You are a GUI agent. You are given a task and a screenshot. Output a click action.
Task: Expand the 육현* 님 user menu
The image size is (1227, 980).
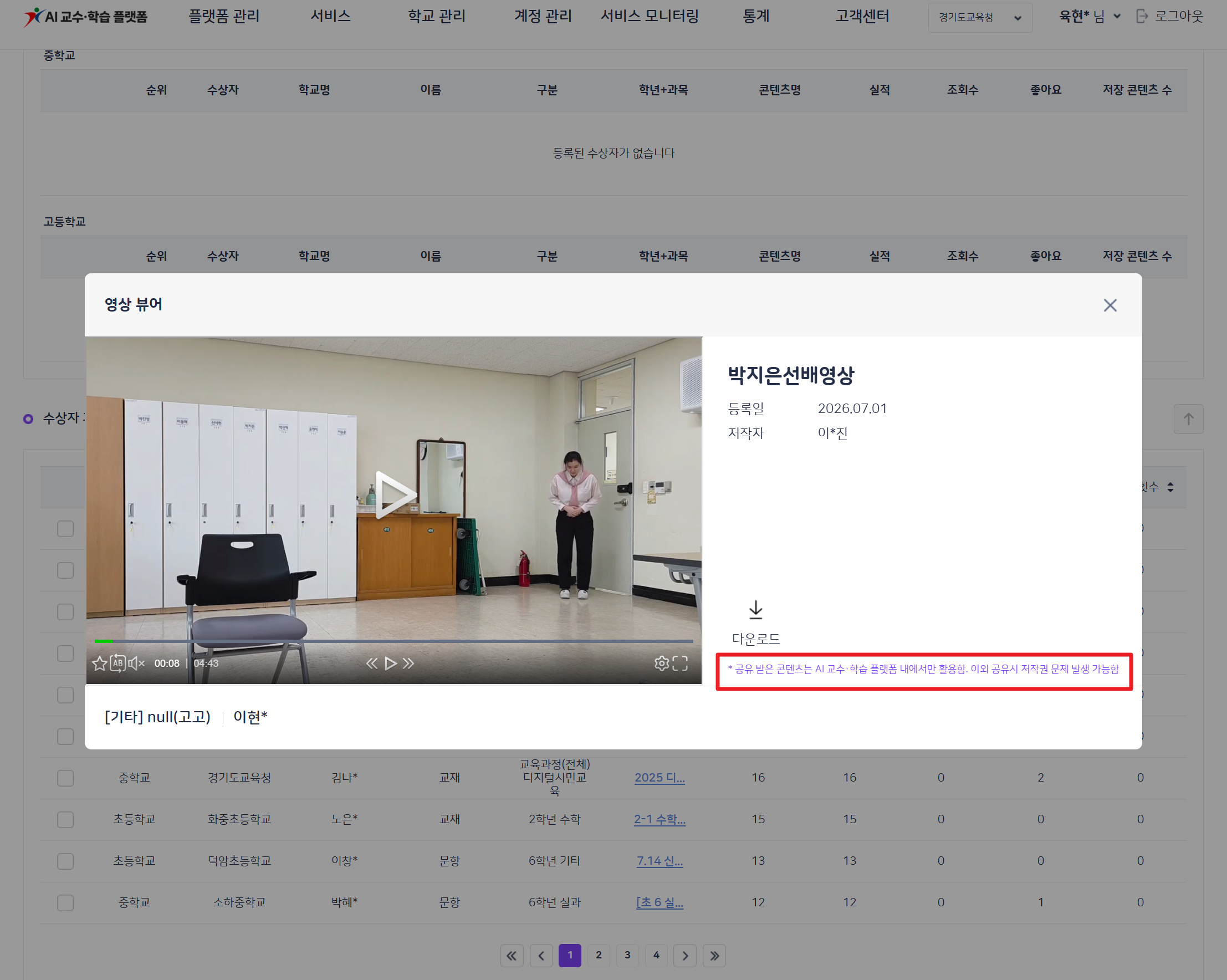pyautogui.click(x=1090, y=17)
